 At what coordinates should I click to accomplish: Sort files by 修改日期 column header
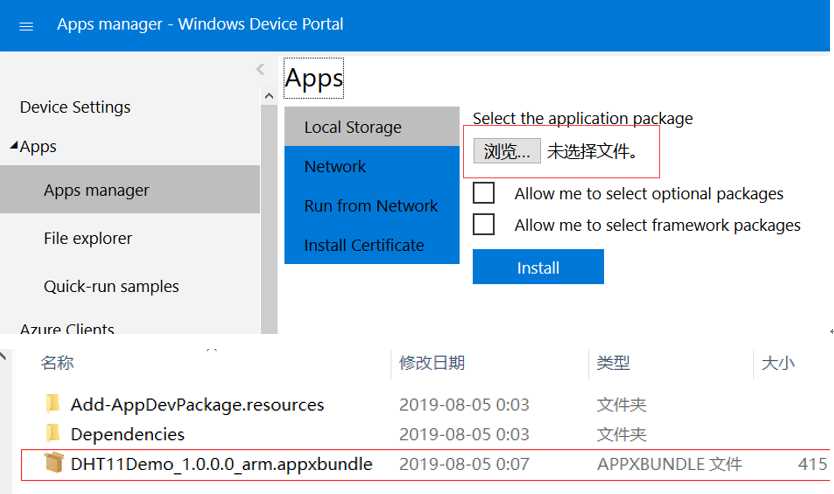point(432,363)
